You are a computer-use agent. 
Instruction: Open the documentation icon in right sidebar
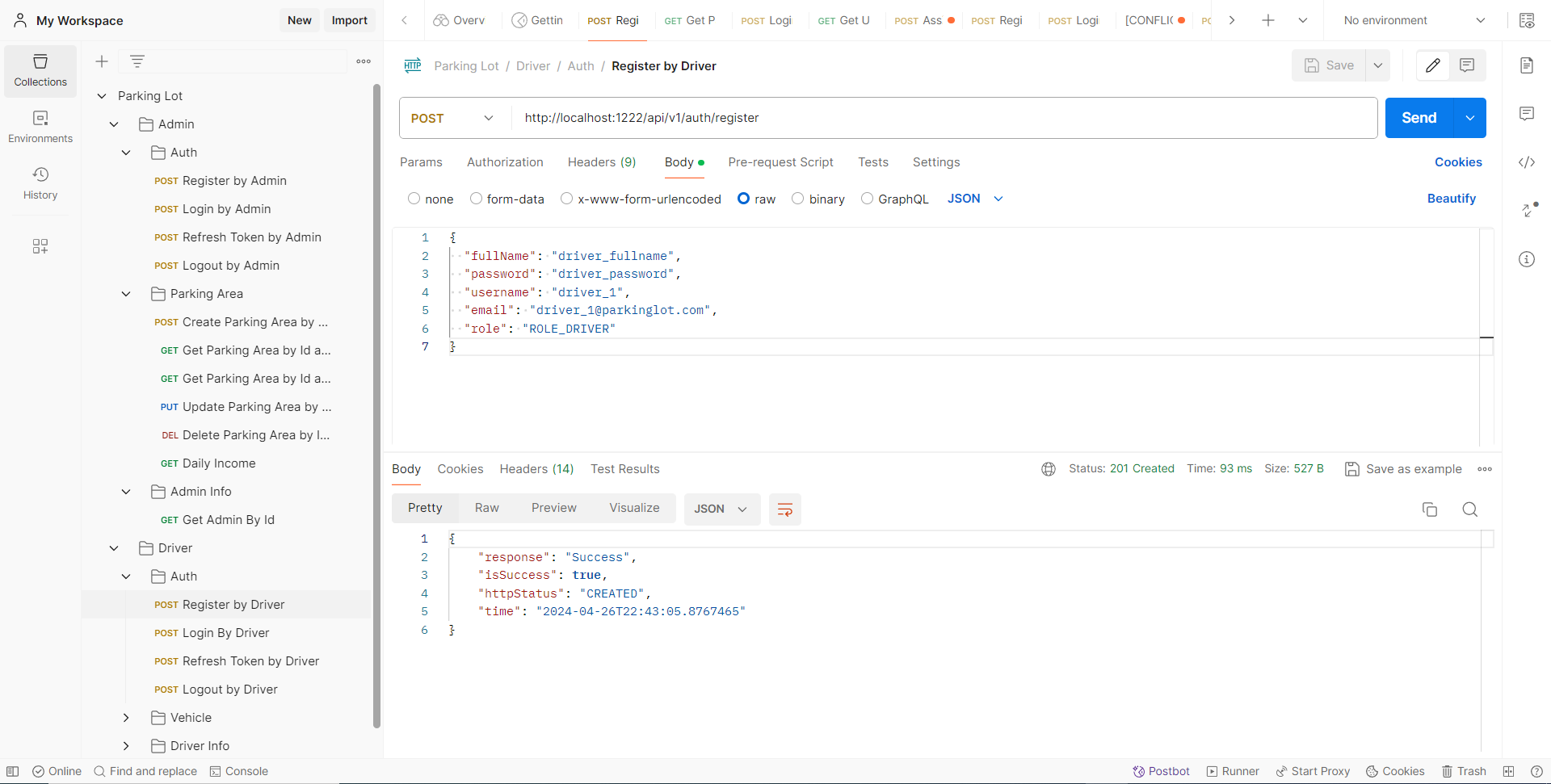click(1527, 65)
